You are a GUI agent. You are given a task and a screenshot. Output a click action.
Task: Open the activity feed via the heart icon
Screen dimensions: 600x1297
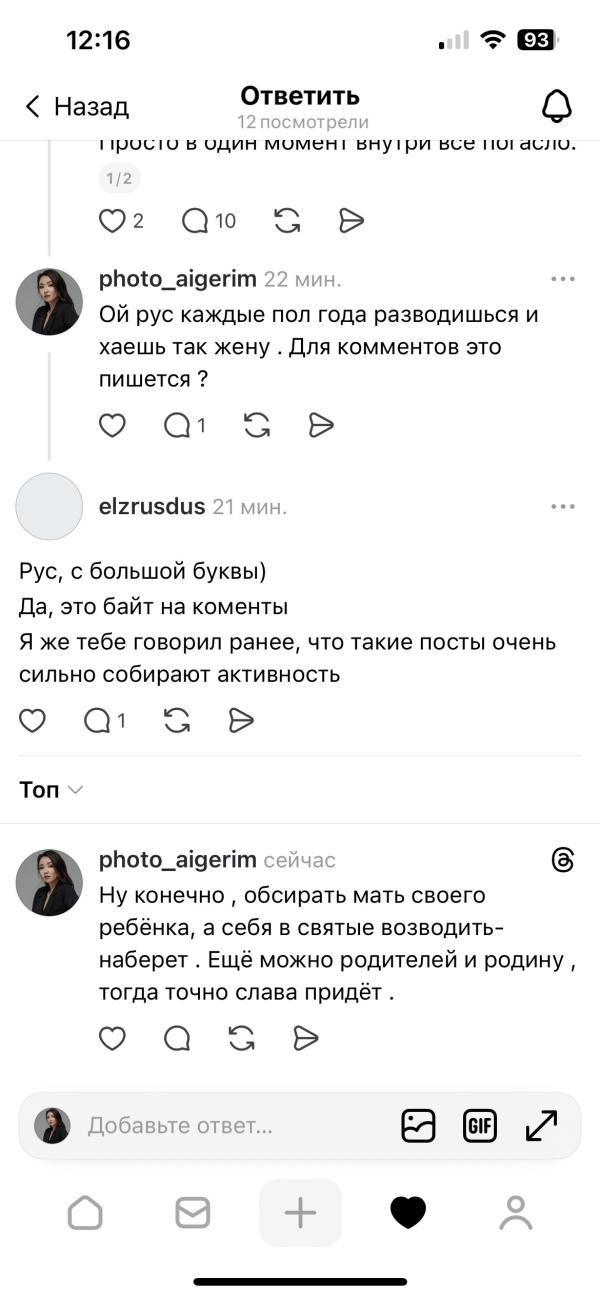[x=408, y=1212]
